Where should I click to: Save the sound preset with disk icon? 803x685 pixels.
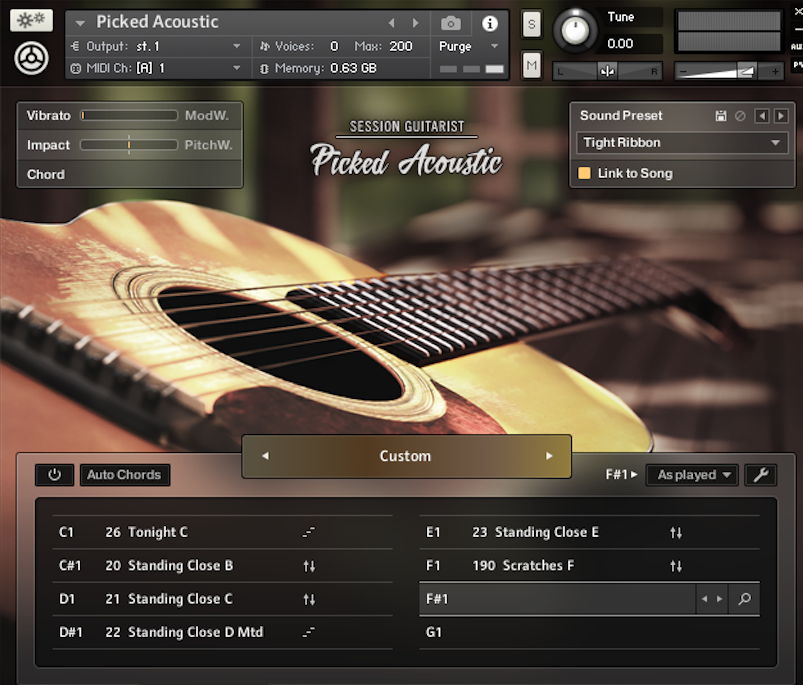click(x=721, y=116)
